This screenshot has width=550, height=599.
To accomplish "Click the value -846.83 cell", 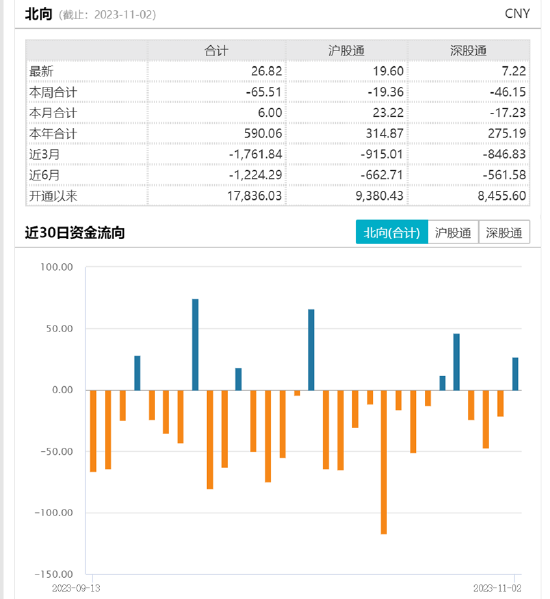I will pos(505,154).
